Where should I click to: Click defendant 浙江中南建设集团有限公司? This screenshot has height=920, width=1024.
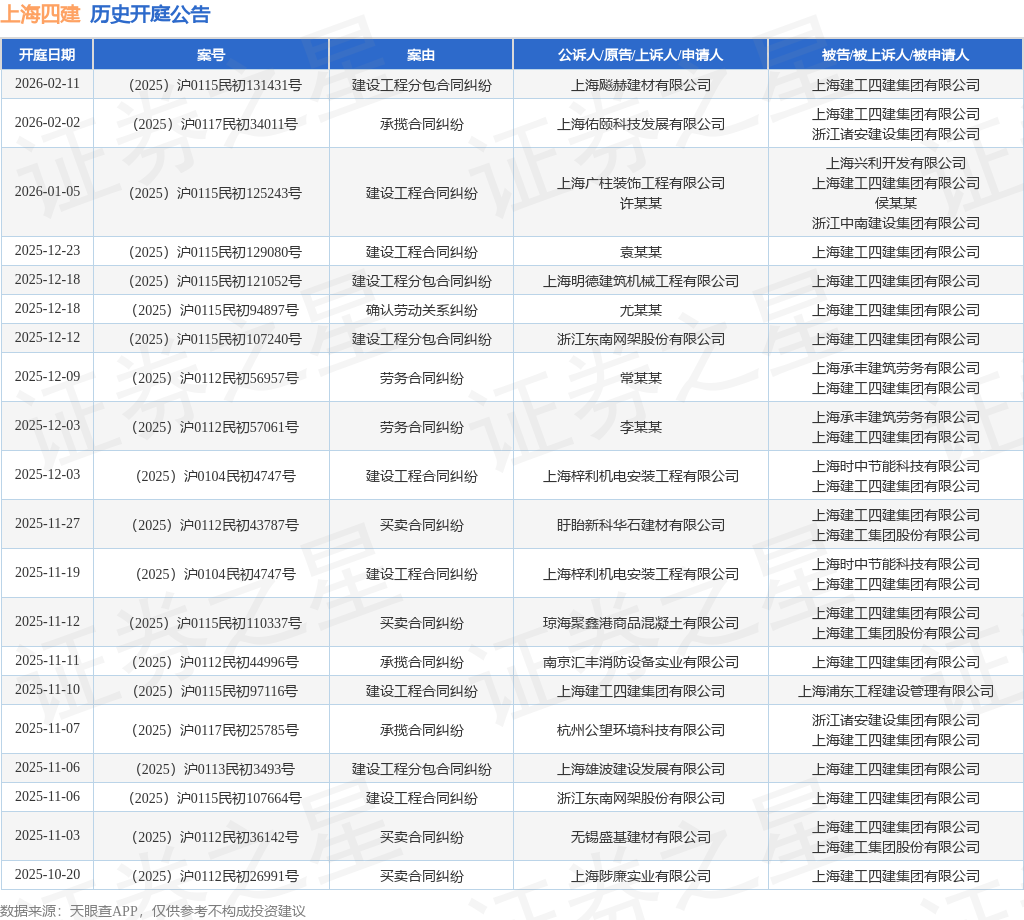click(x=895, y=223)
